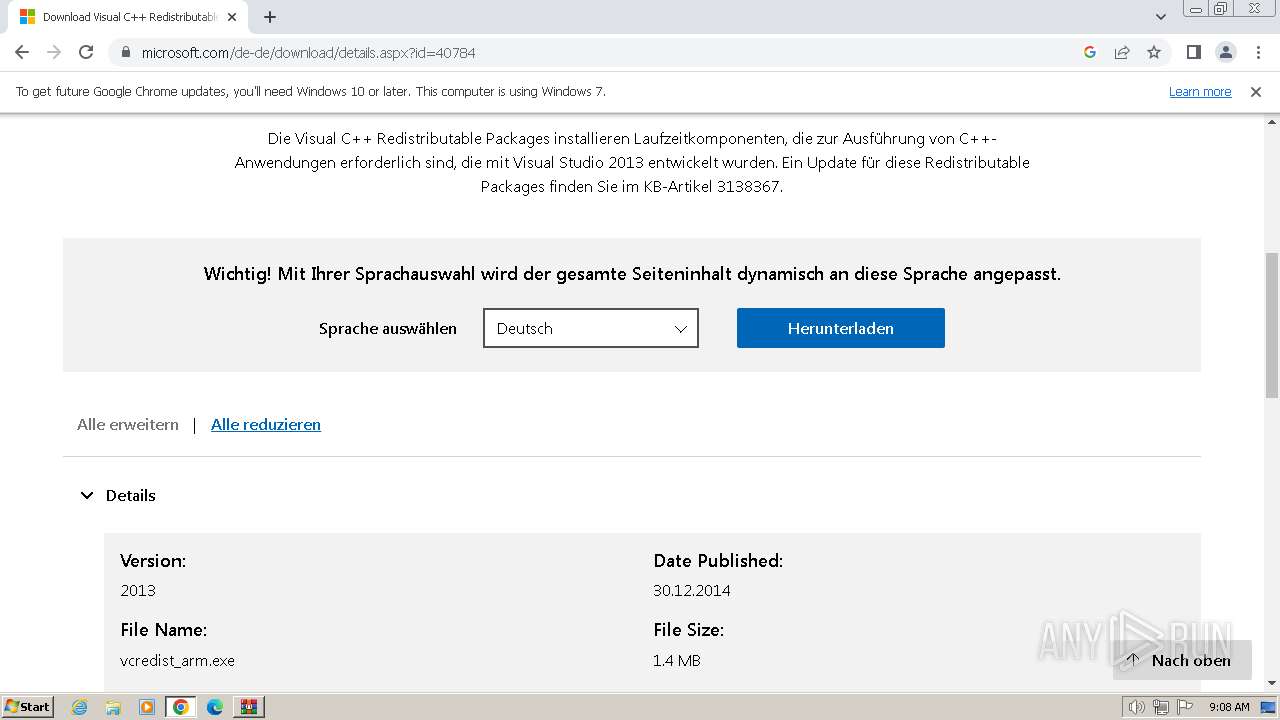1280x720 pixels.
Task: Open the Chrome profile menu
Action: pyautogui.click(x=1225, y=52)
